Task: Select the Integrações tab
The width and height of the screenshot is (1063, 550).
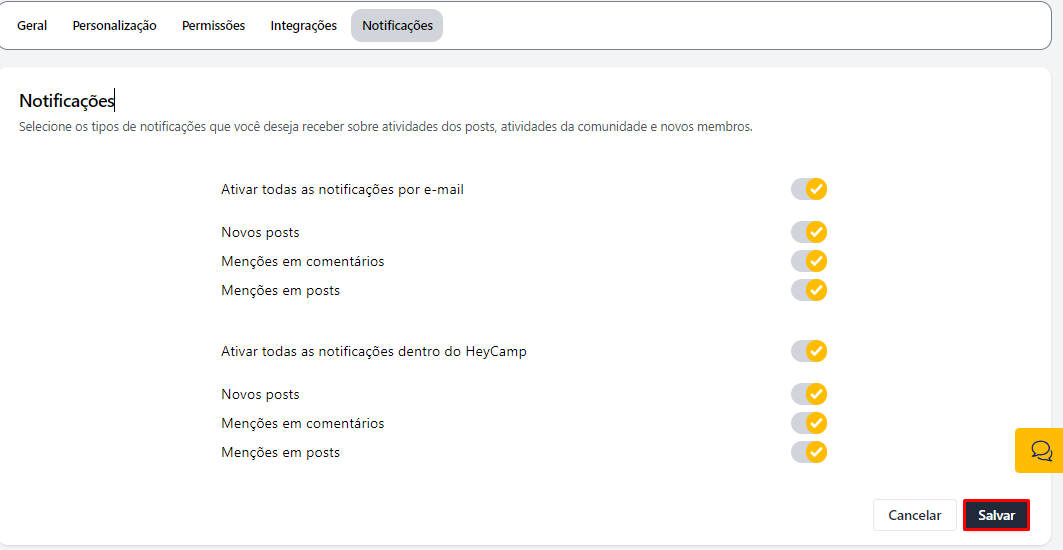Action: 303,26
